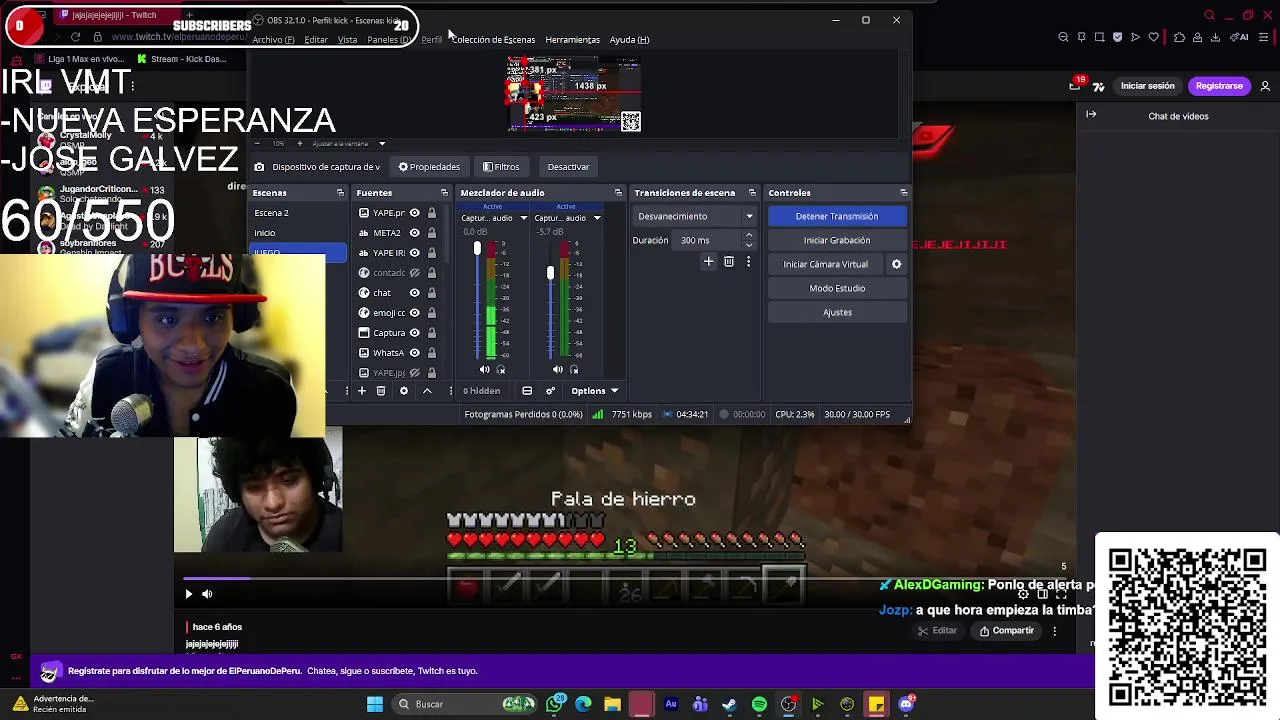This screenshot has width=1280, height=720.
Task: Click Duración 300 ms input field
Action: [x=708, y=240]
